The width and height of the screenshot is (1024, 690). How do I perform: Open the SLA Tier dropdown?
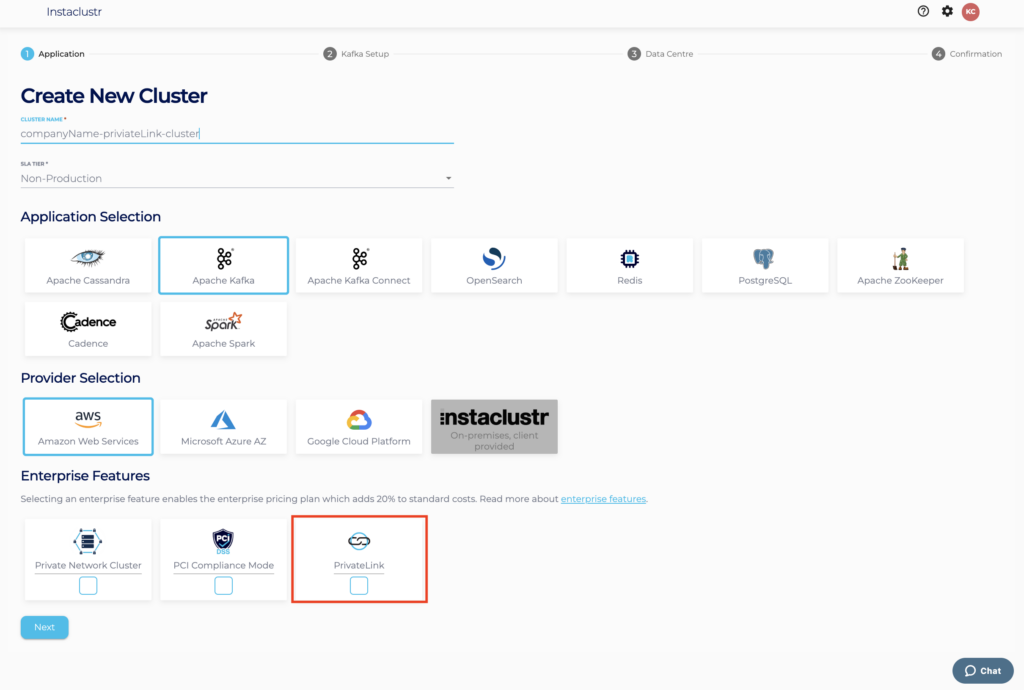(x=449, y=177)
